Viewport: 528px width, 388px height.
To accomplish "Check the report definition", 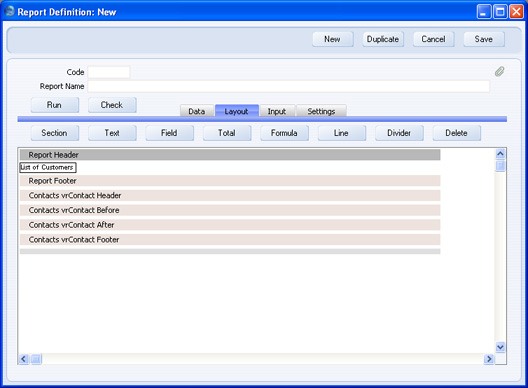I will (x=112, y=105).
